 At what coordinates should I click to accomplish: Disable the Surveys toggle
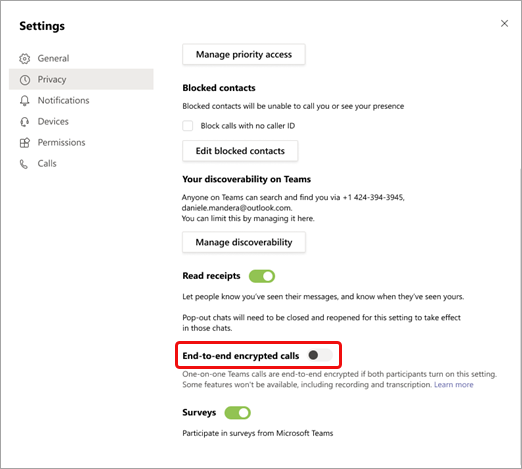(237, 413)
